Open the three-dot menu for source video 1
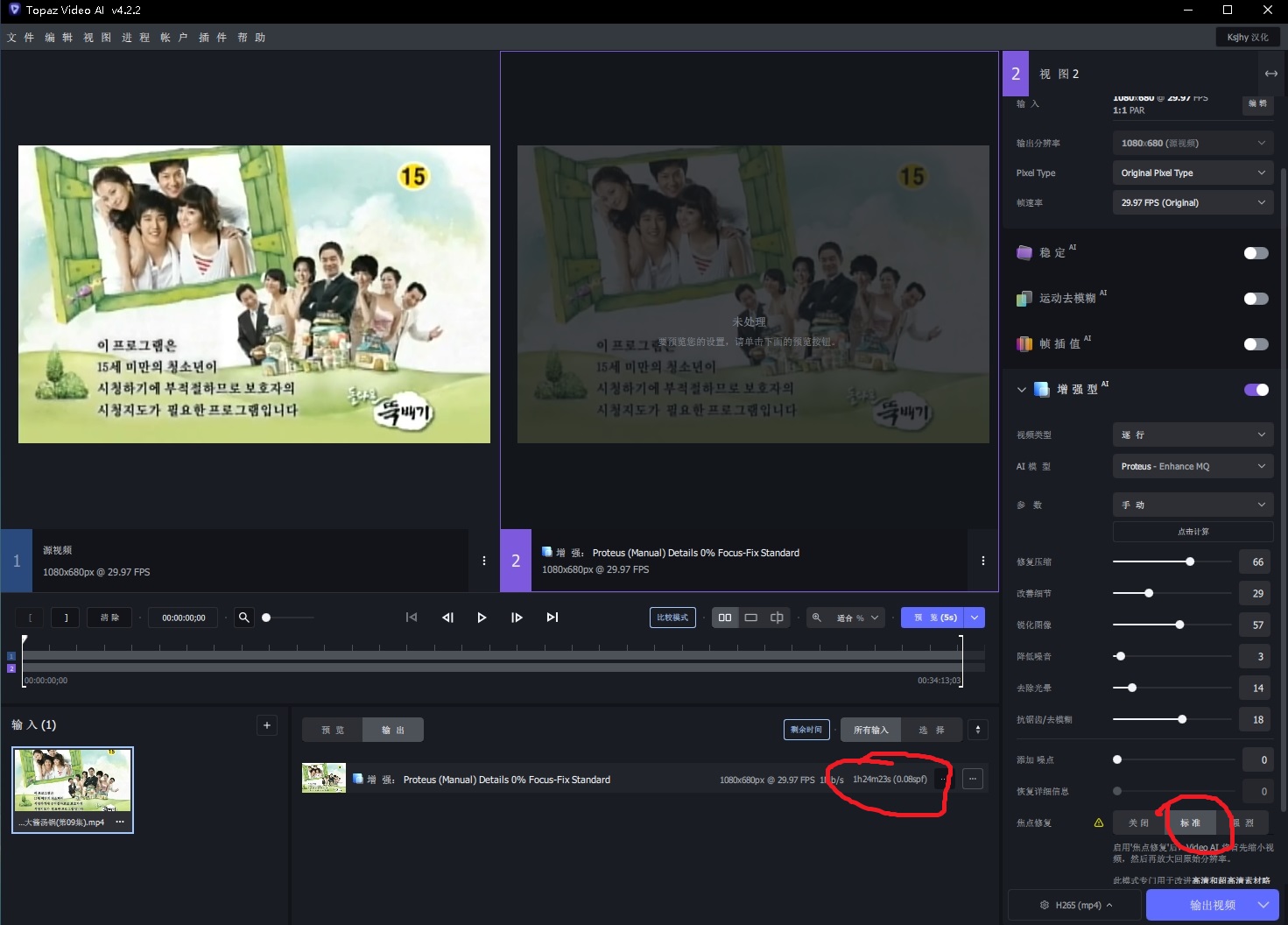The height and width of the screenshot is (925, 1288). coord(484,561)
